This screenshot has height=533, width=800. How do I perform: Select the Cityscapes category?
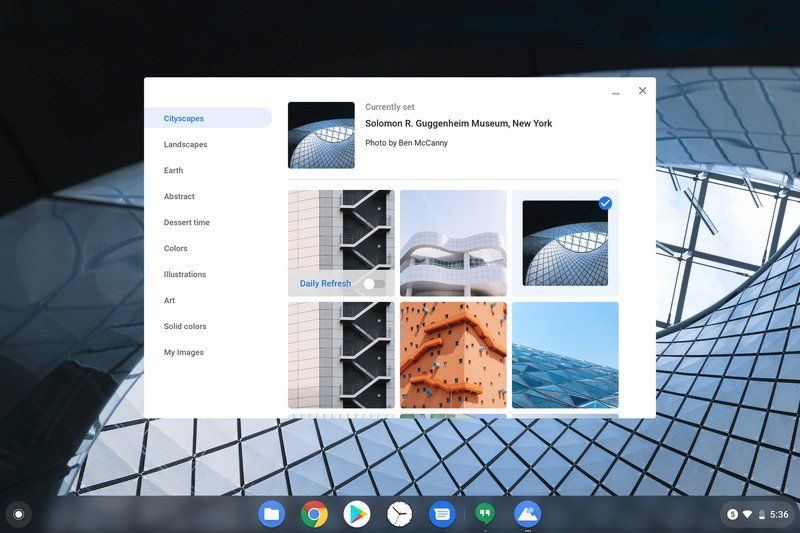point(208,118)
